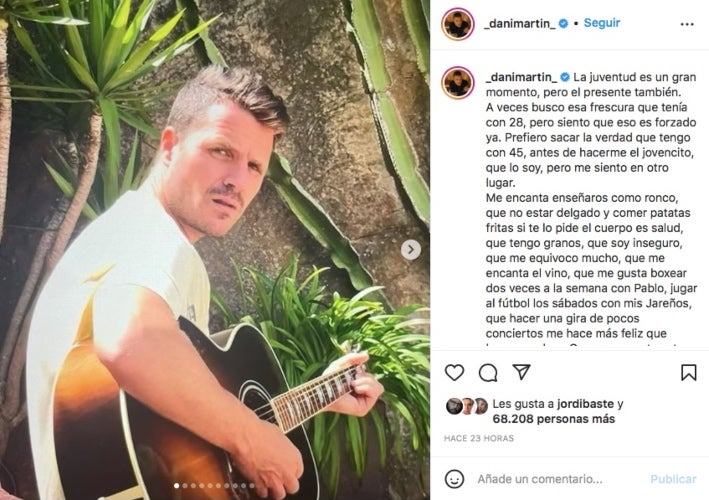Click _danimartin_ username in caption
The image size is (709, 500).
pos(521,77)
